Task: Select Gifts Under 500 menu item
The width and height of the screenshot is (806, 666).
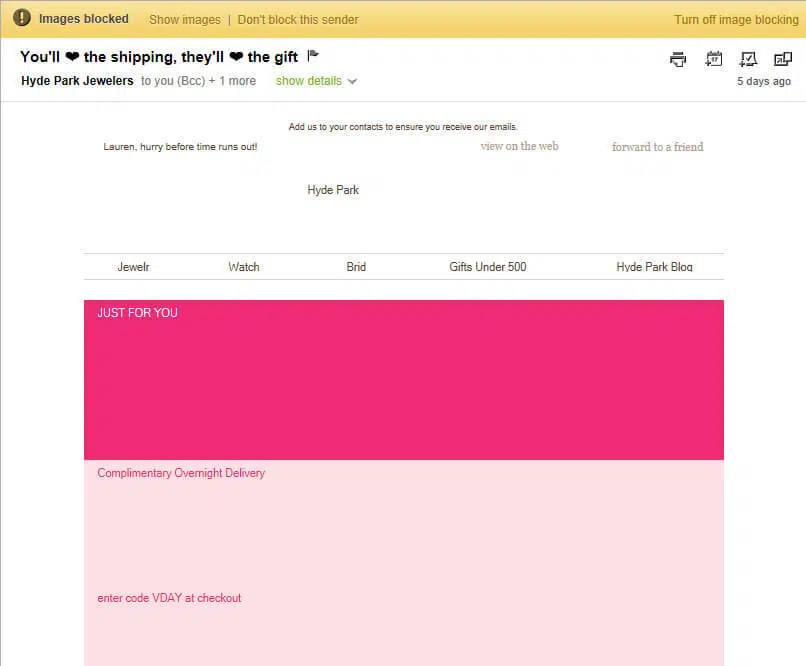Action: (487, 267)
